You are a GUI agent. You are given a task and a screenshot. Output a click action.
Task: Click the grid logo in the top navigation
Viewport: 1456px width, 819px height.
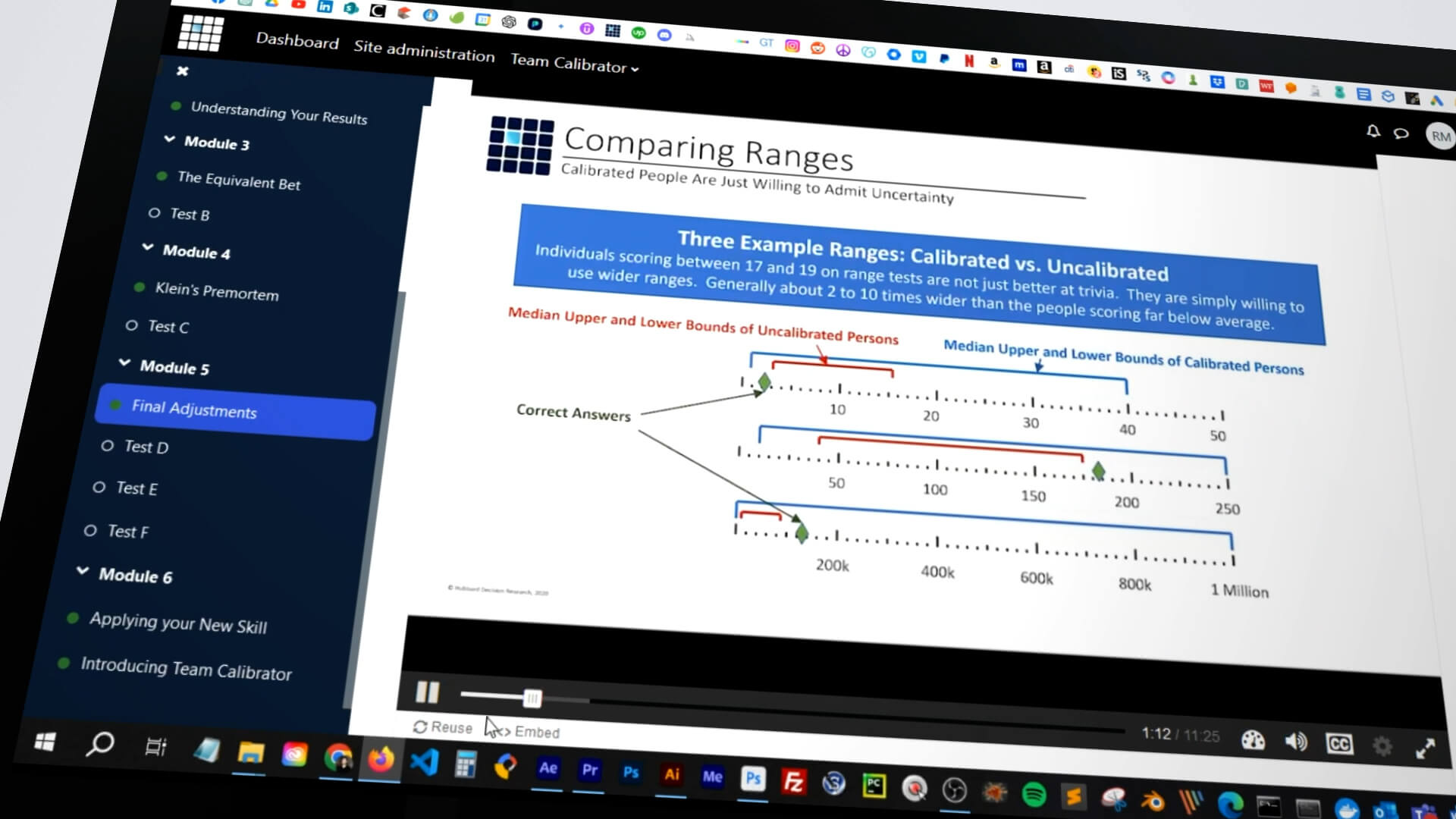(x=201, y=33)
